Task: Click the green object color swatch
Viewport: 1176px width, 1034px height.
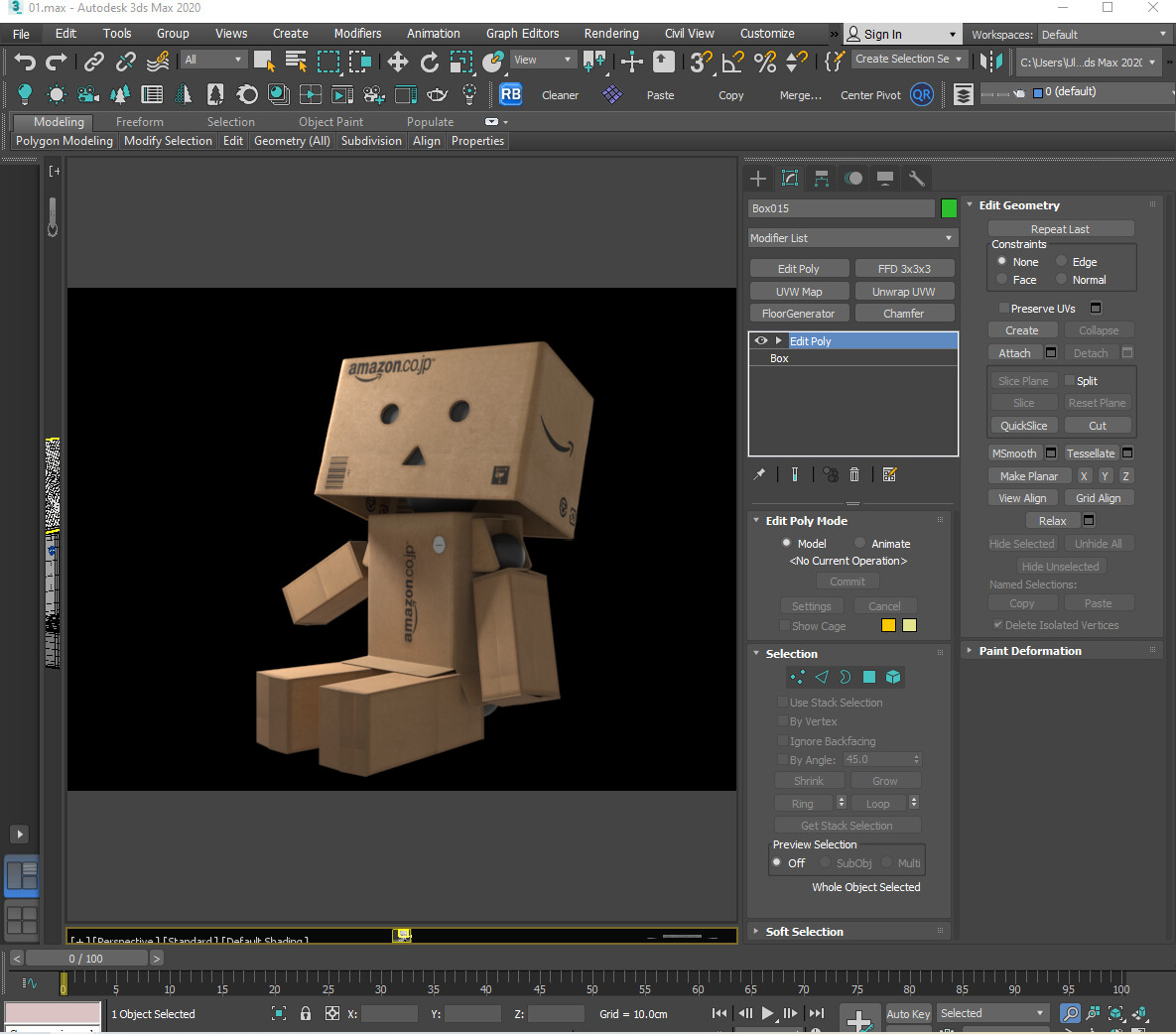Action: pyautogui.click(x=949, y=208)
